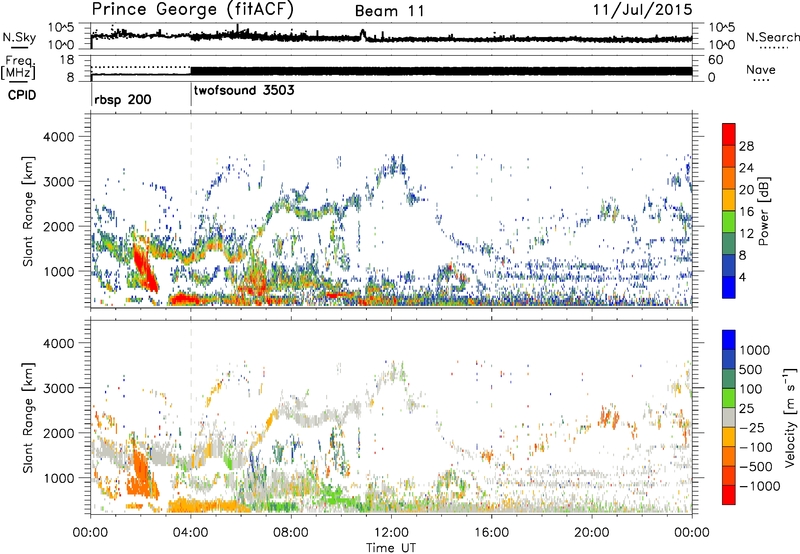Image resolution: width=800 pixels, height=554 pixels.
Task: Select the 'N.Sky' legend label
Action: (19, 38)
